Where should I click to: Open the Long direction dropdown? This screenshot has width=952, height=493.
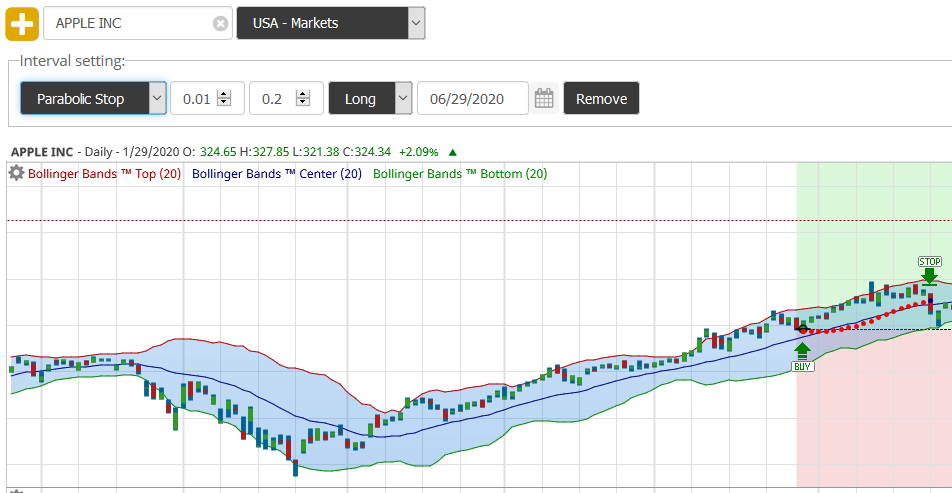[x=370, y=99]
